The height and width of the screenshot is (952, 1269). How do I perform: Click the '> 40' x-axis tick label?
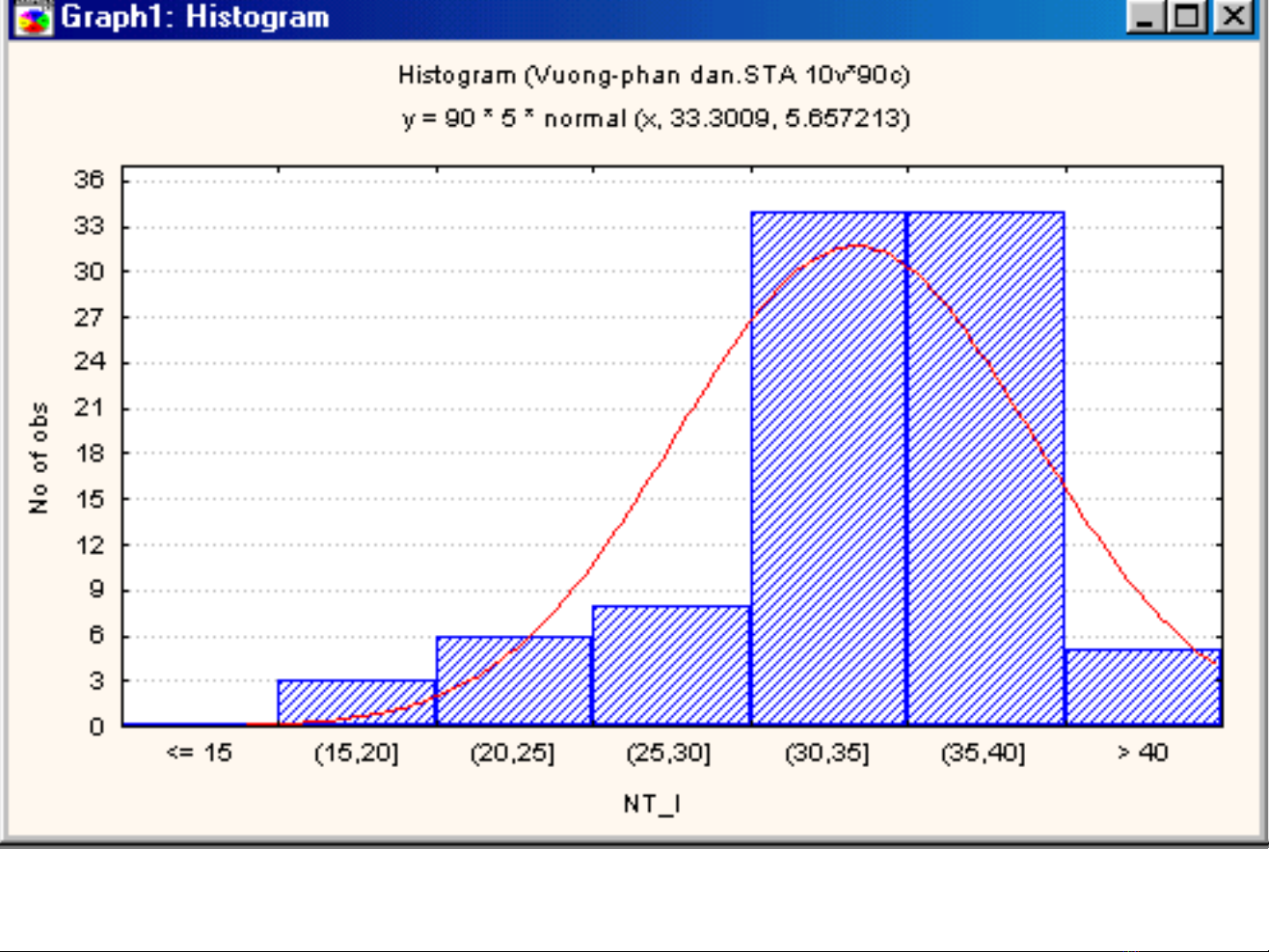point(1142,753)
